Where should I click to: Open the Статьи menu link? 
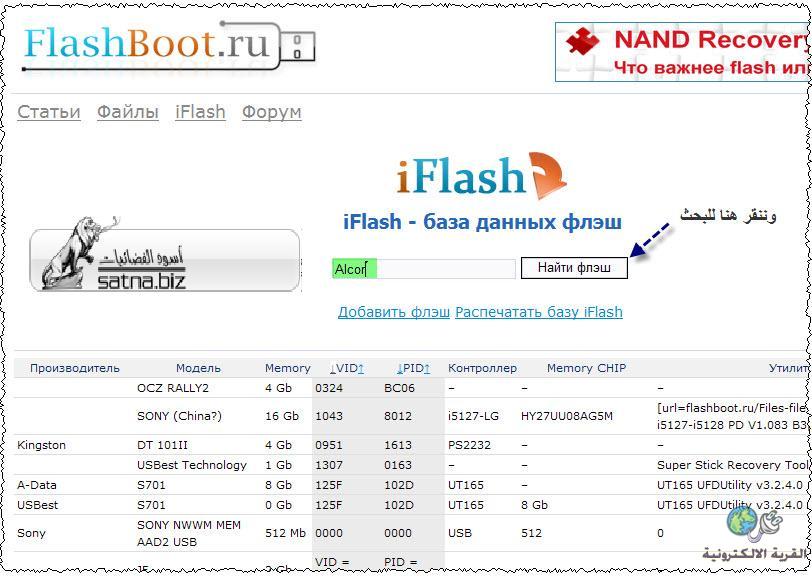(49, 112)
